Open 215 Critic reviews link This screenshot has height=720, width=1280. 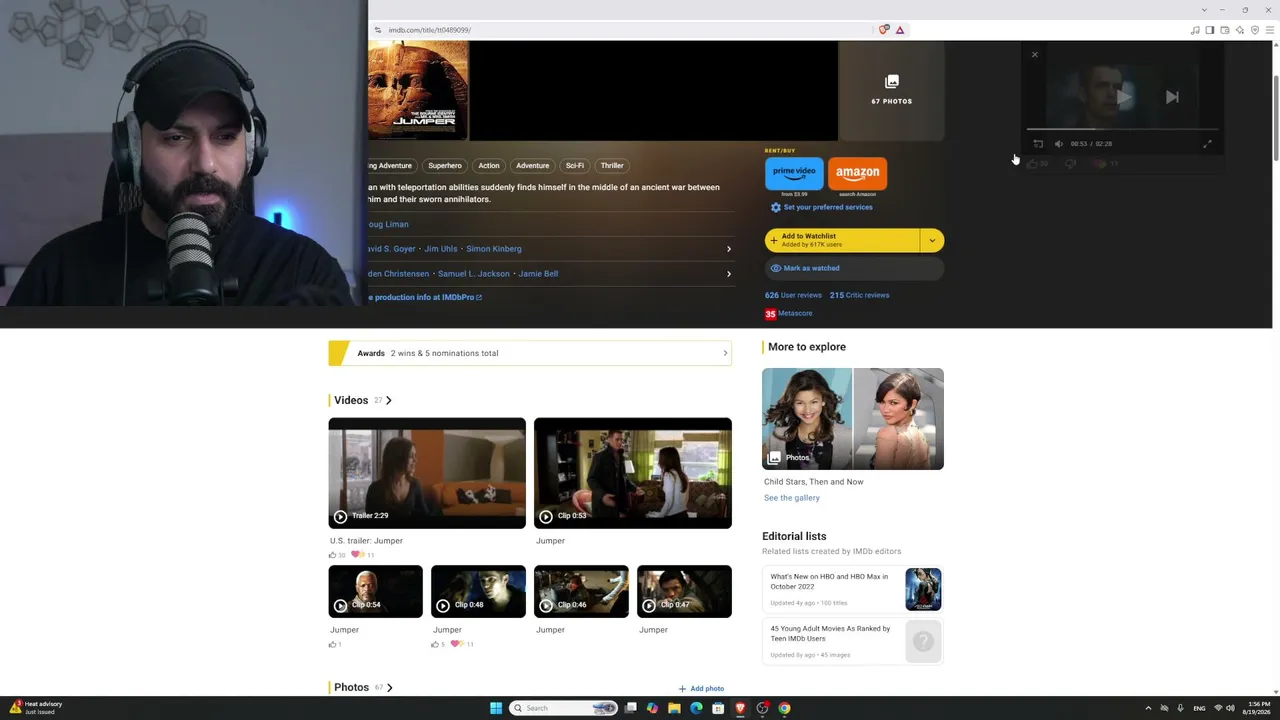point(859,295)
